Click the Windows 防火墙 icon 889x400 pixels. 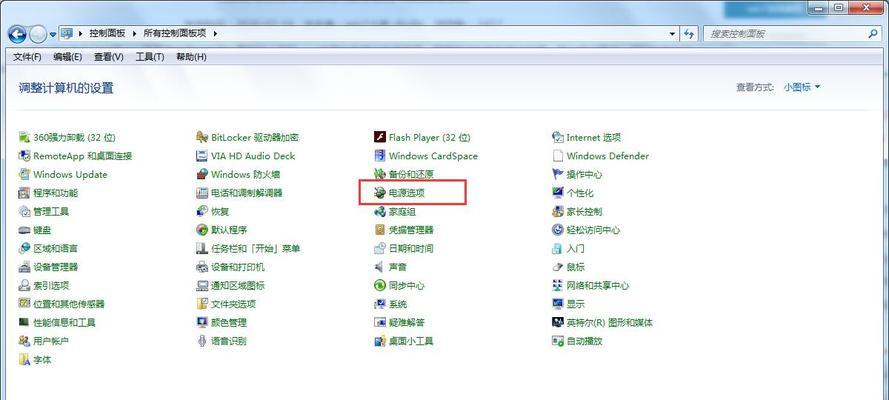click(202, 175)
